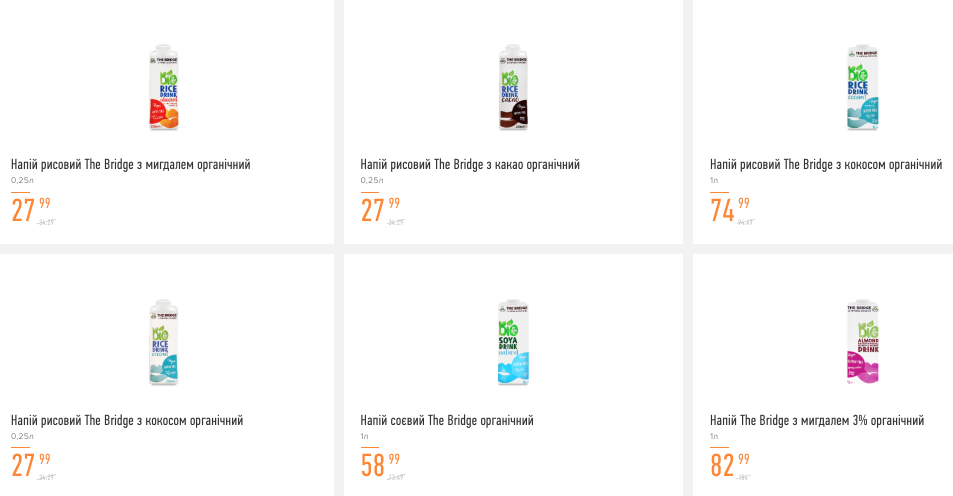Image resolution: width=953 pixels, height=496 pixels.
Task: Select 'Напій The Bridge з мигдалем 3% органічний'
Action: pyautogui.click(x=817, y=420)
